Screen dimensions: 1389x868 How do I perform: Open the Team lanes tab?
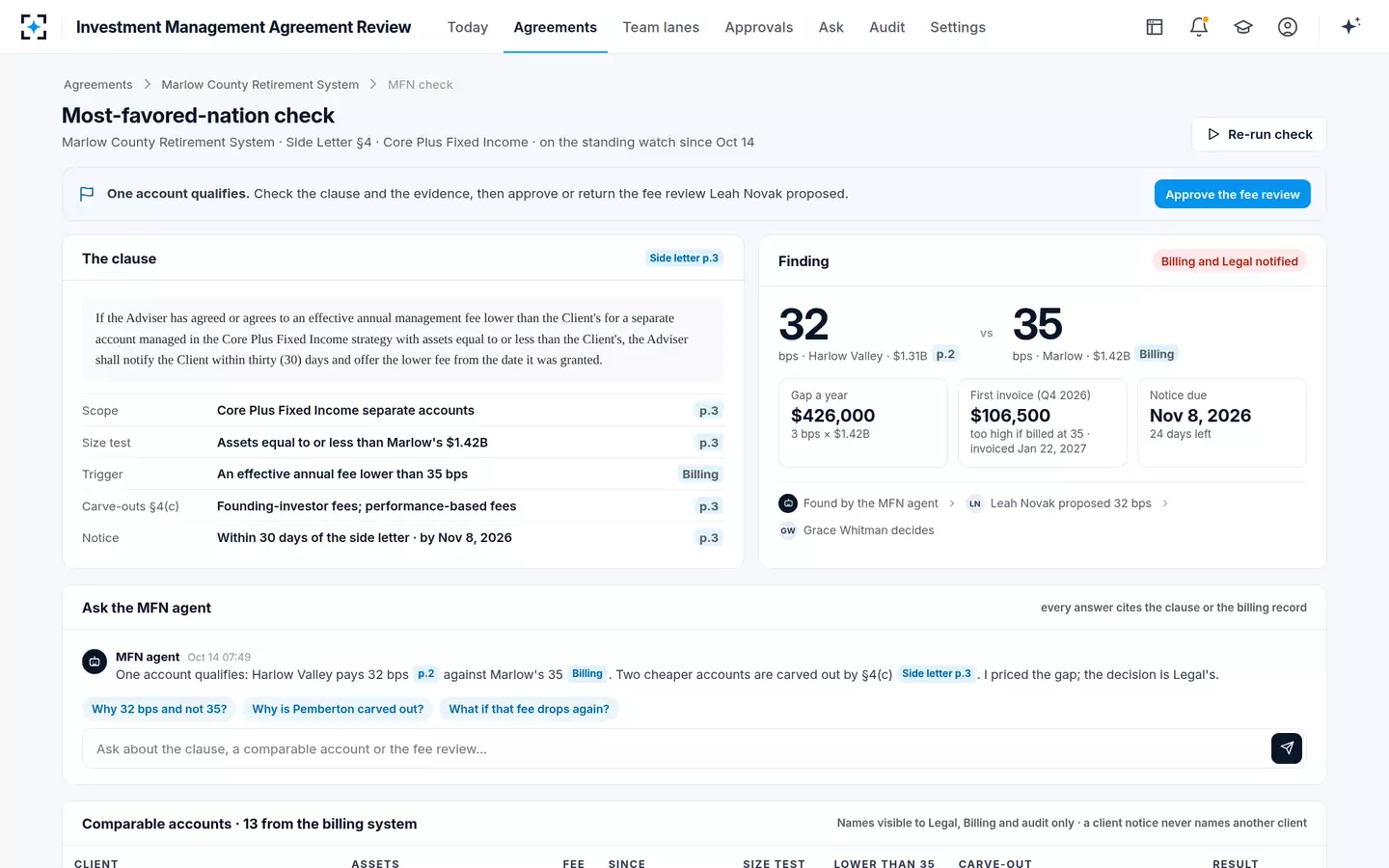pyautogui.click(x=661, y=27)
